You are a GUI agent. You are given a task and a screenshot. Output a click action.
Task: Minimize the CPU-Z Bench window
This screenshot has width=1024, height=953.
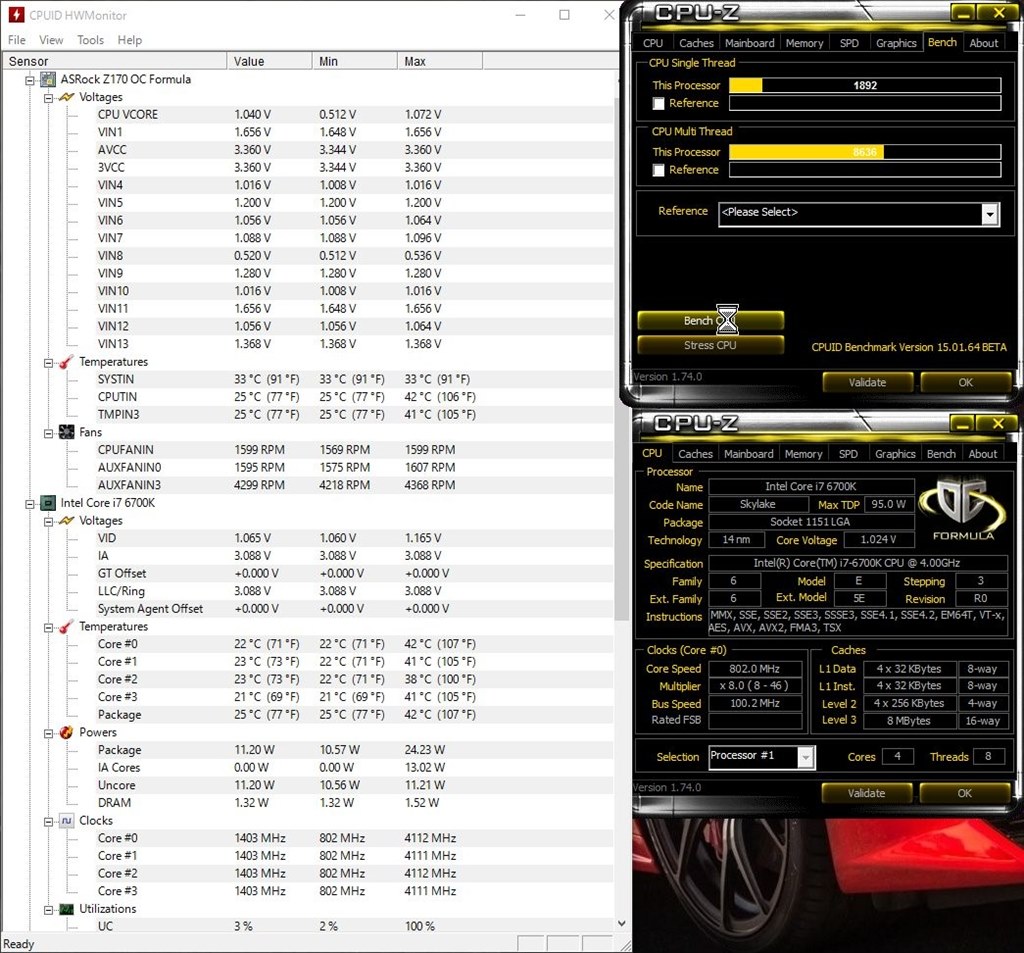click(963, 12)
